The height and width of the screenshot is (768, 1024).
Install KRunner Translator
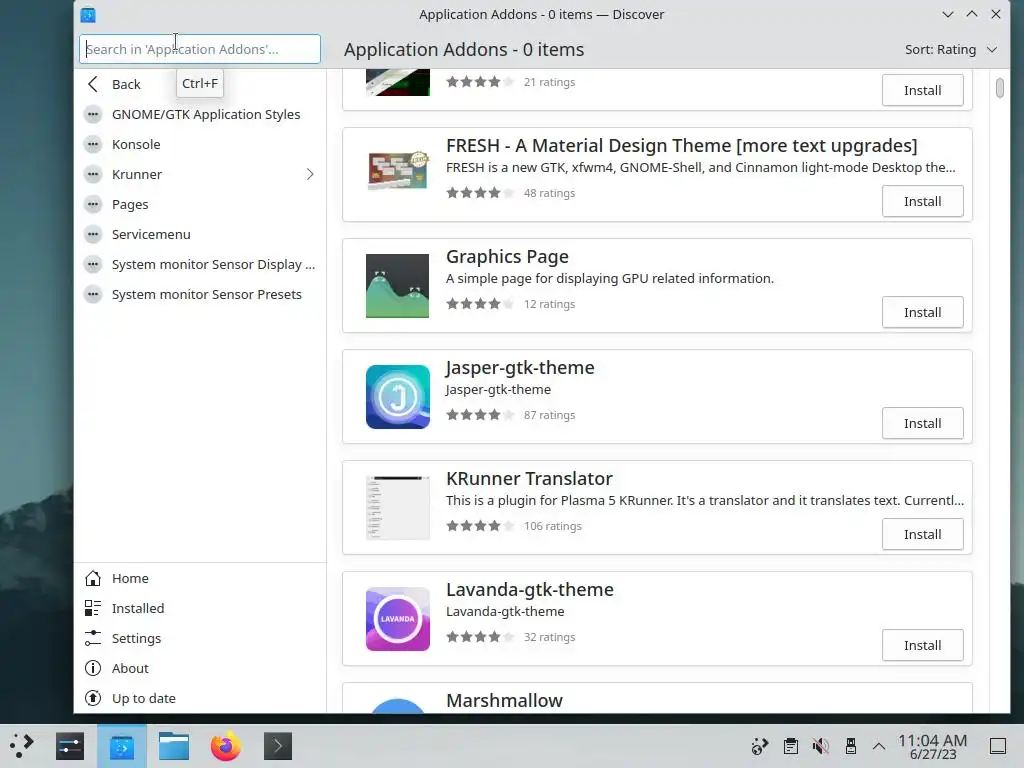point(922,534)
